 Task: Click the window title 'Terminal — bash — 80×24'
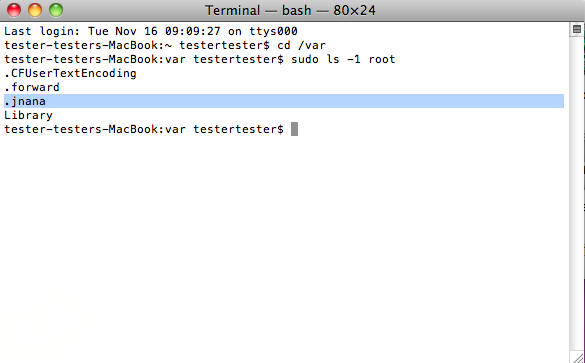290,10
